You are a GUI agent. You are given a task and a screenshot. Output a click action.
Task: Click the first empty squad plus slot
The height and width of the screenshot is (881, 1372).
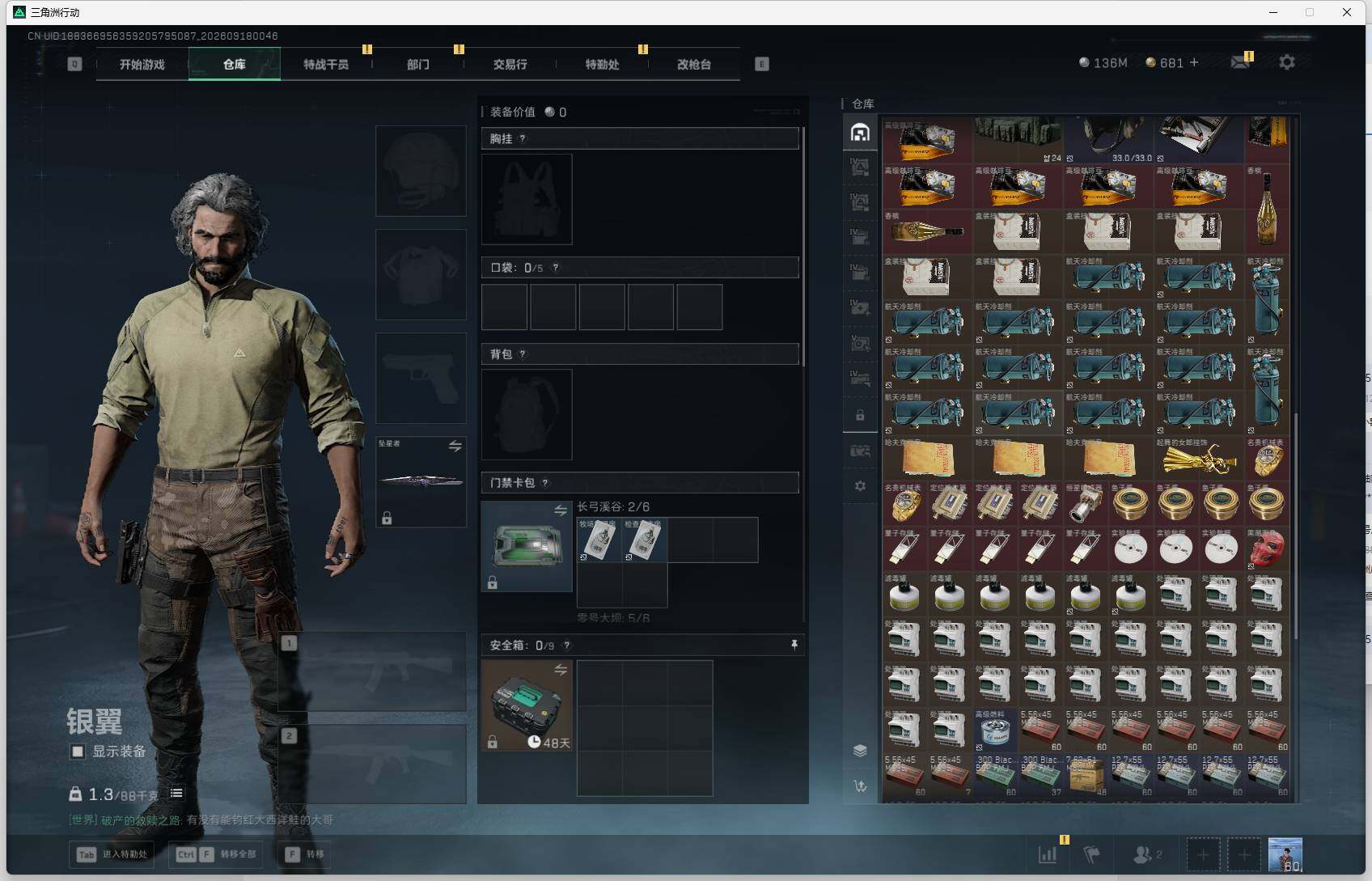tap(1203, 854)
